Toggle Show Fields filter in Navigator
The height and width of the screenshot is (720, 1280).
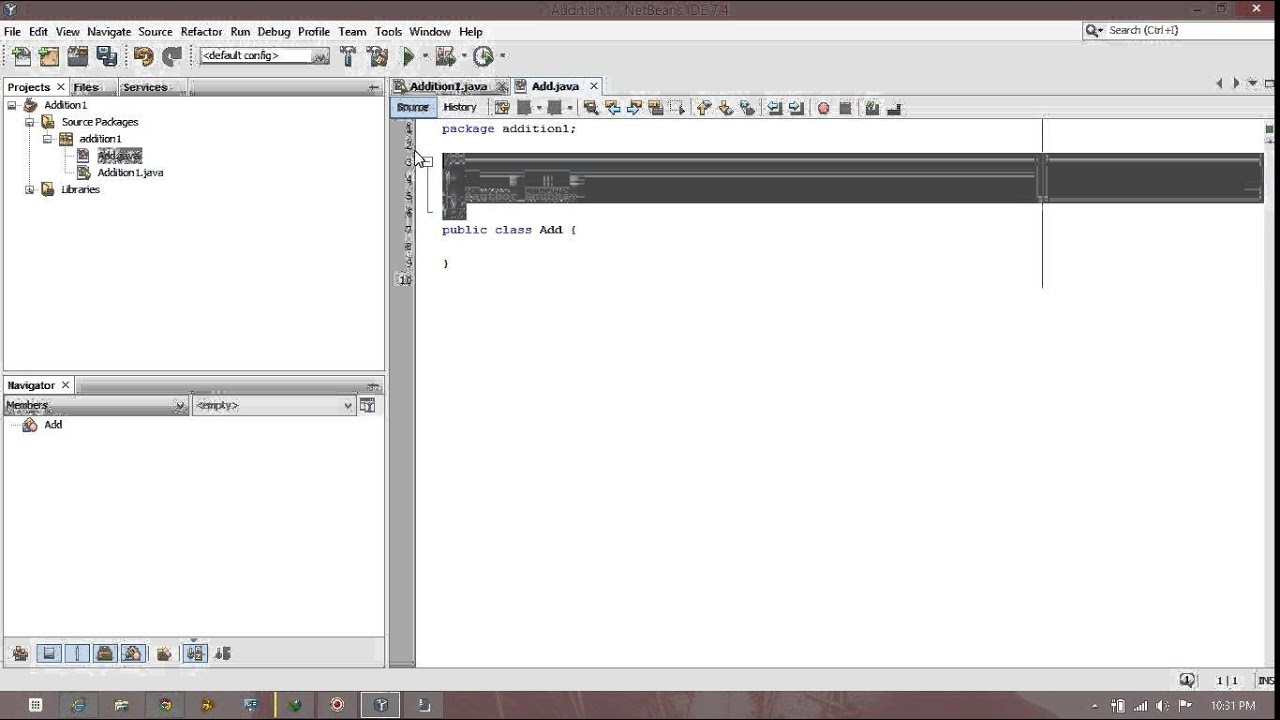click(48, 653)
